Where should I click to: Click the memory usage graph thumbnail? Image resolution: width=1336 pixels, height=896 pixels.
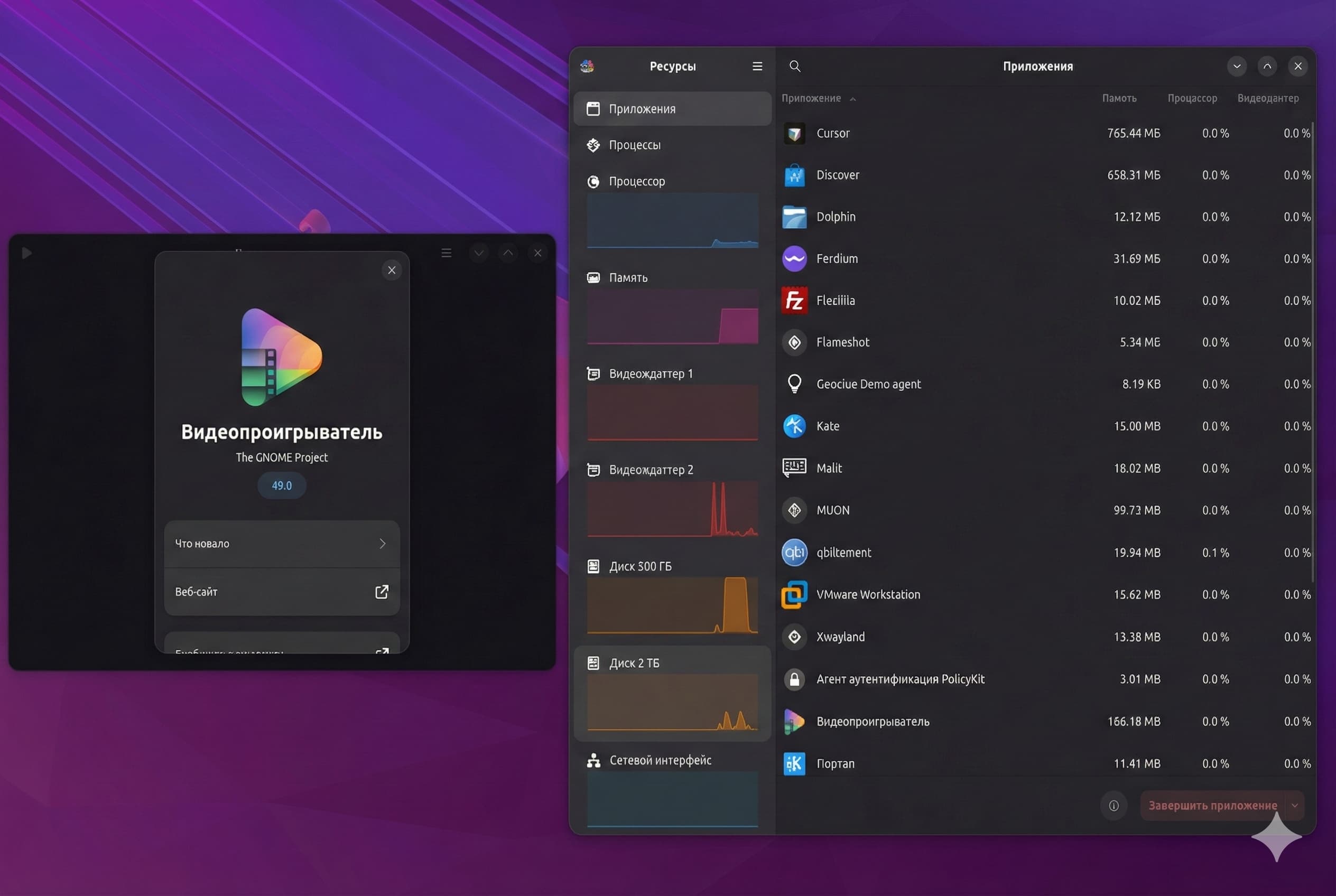[x=672, y=316]
